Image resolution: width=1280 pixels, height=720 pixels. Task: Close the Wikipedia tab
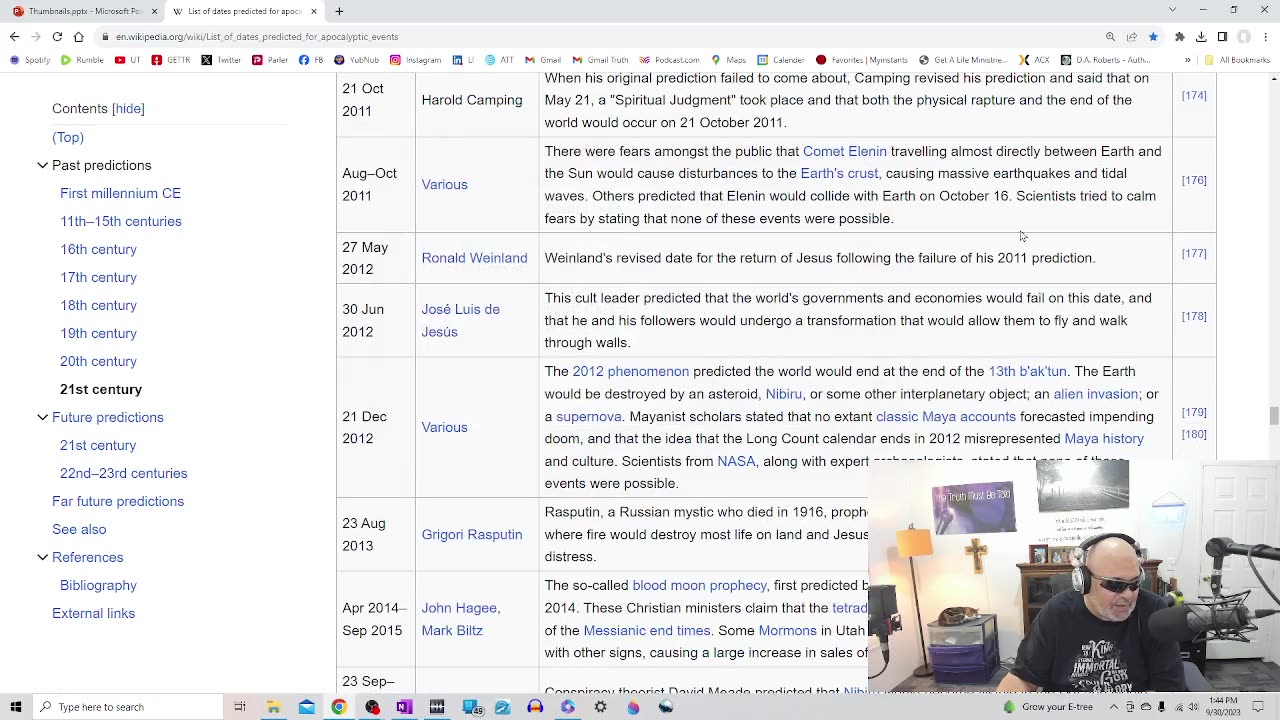click(314, 11)
